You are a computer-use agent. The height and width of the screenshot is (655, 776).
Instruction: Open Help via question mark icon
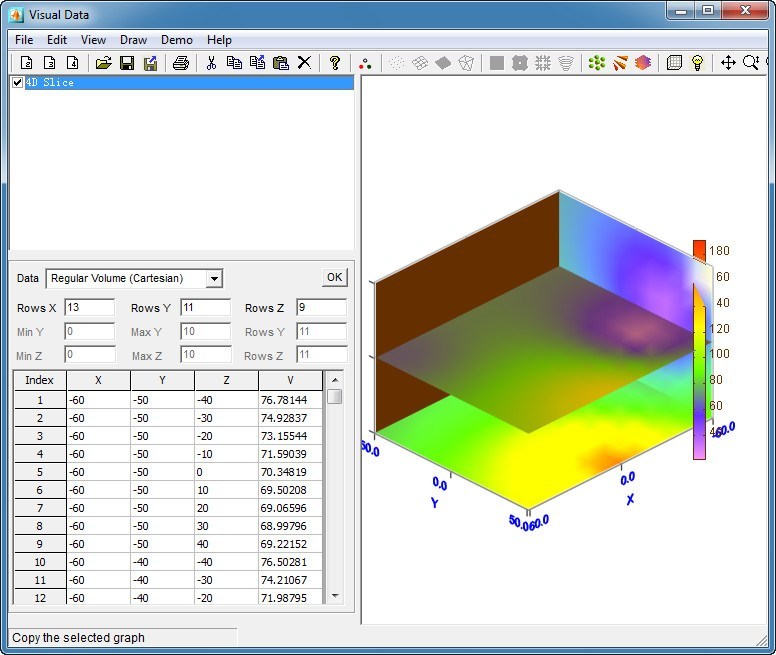335,63
